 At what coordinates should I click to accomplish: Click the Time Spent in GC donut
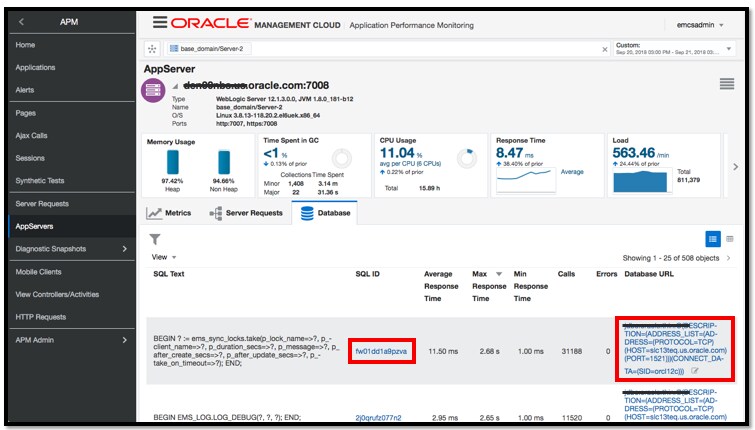click(x=342, y=158)
